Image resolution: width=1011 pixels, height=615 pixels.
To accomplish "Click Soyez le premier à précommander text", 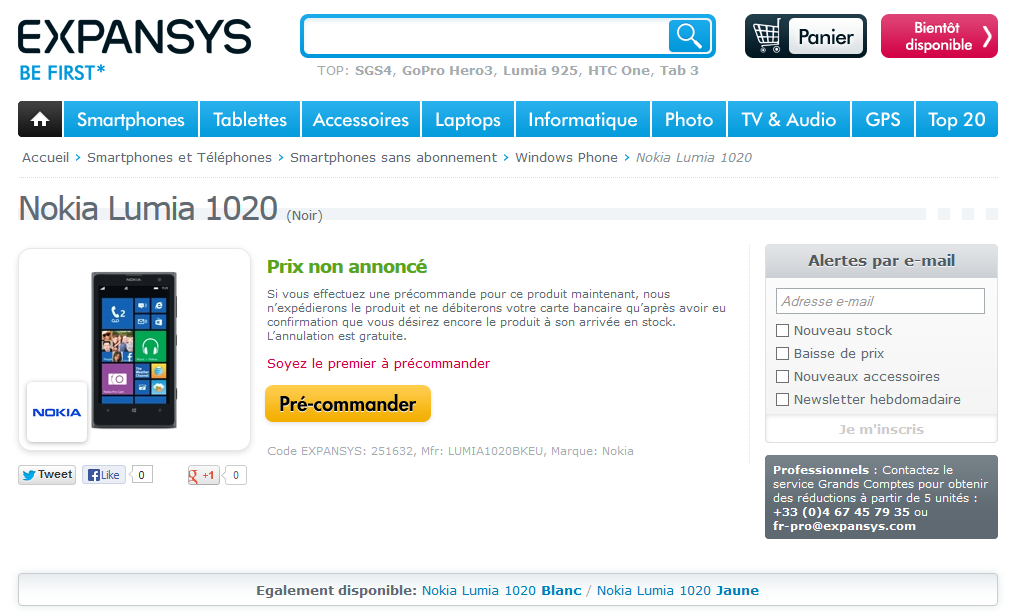I will coord(378,364).
